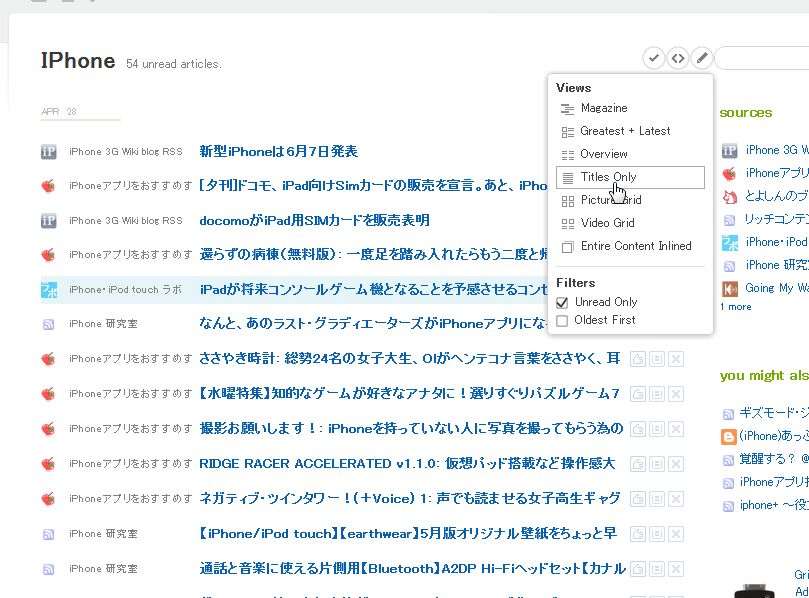This screenshot has width=809, height=598.
Task: Click ラボ favicon on iPhone・iPod touch ラボ row
Action: pos(49,290)
